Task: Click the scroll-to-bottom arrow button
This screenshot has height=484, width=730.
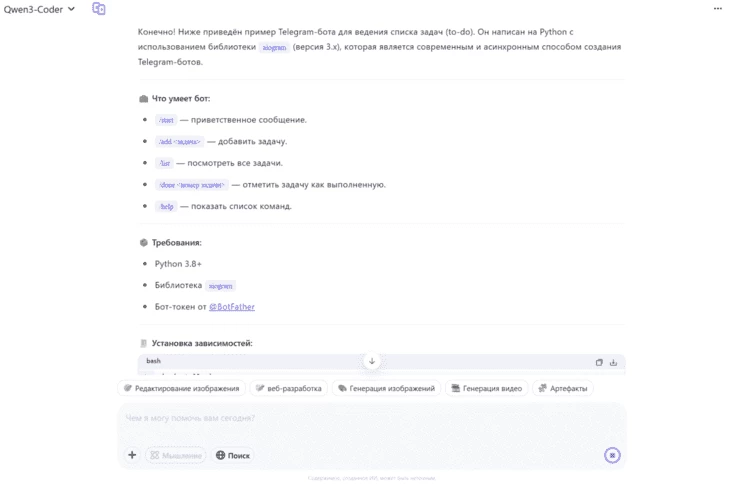Action: (x=372, y=361)
